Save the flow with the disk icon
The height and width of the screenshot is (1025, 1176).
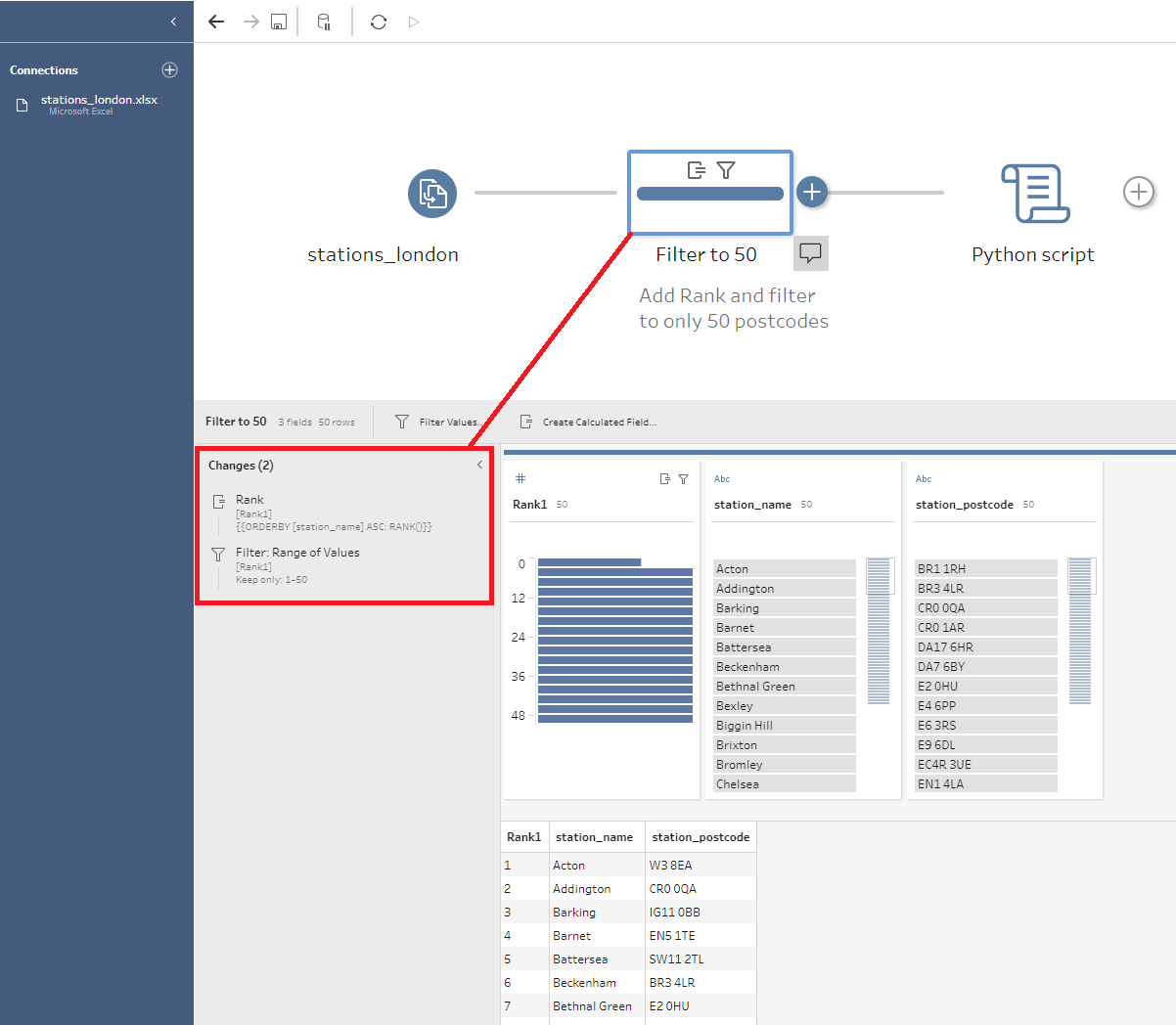279,22
